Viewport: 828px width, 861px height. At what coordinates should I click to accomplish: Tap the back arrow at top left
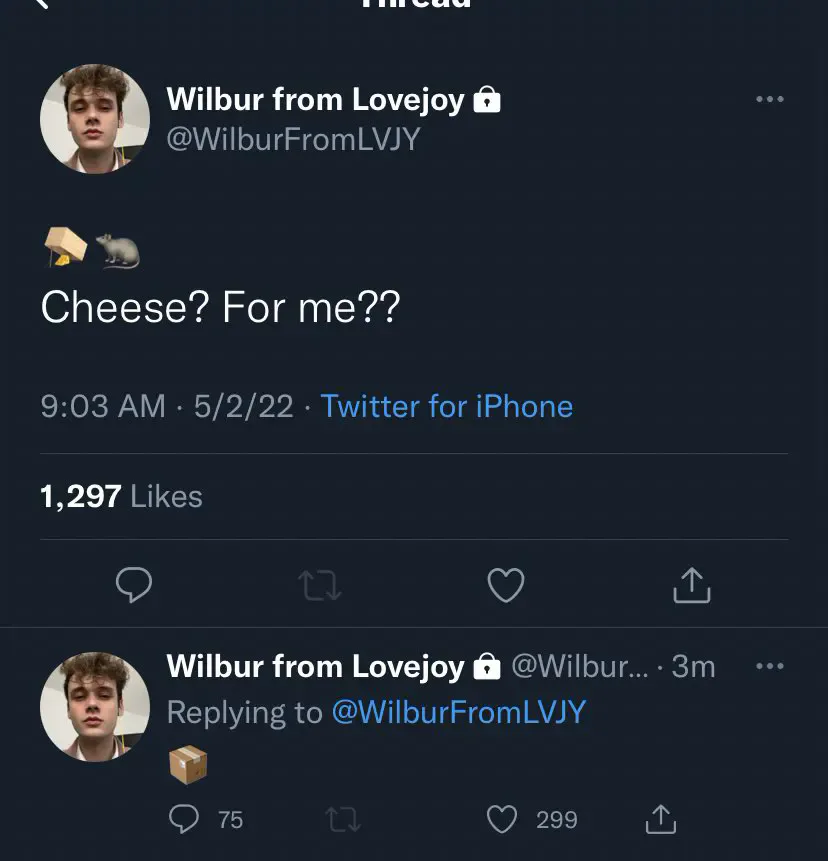[x=40, y=4]
